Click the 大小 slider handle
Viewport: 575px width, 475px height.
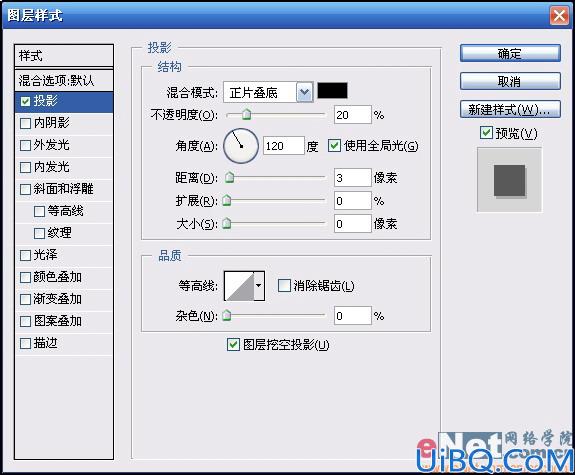point(227,223)
